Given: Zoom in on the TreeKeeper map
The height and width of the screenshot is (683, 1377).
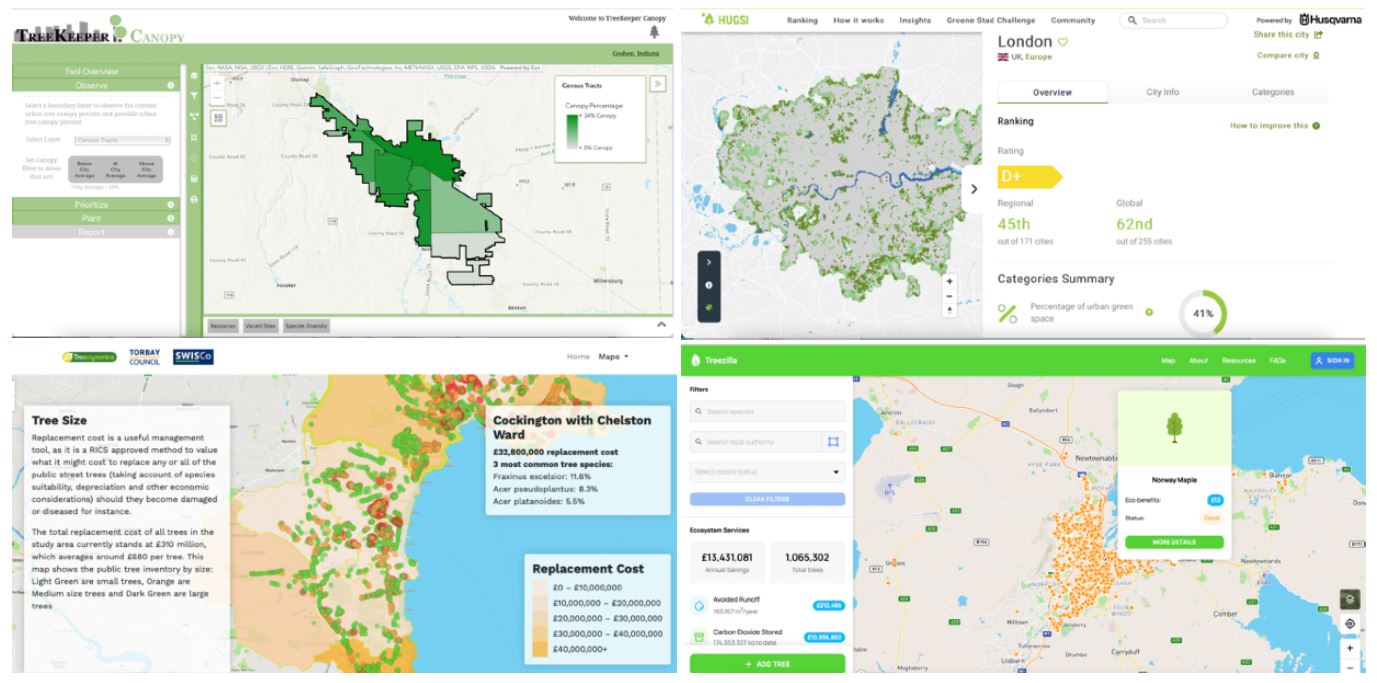Looking at the screenshot, I should [x=217, y=84].
